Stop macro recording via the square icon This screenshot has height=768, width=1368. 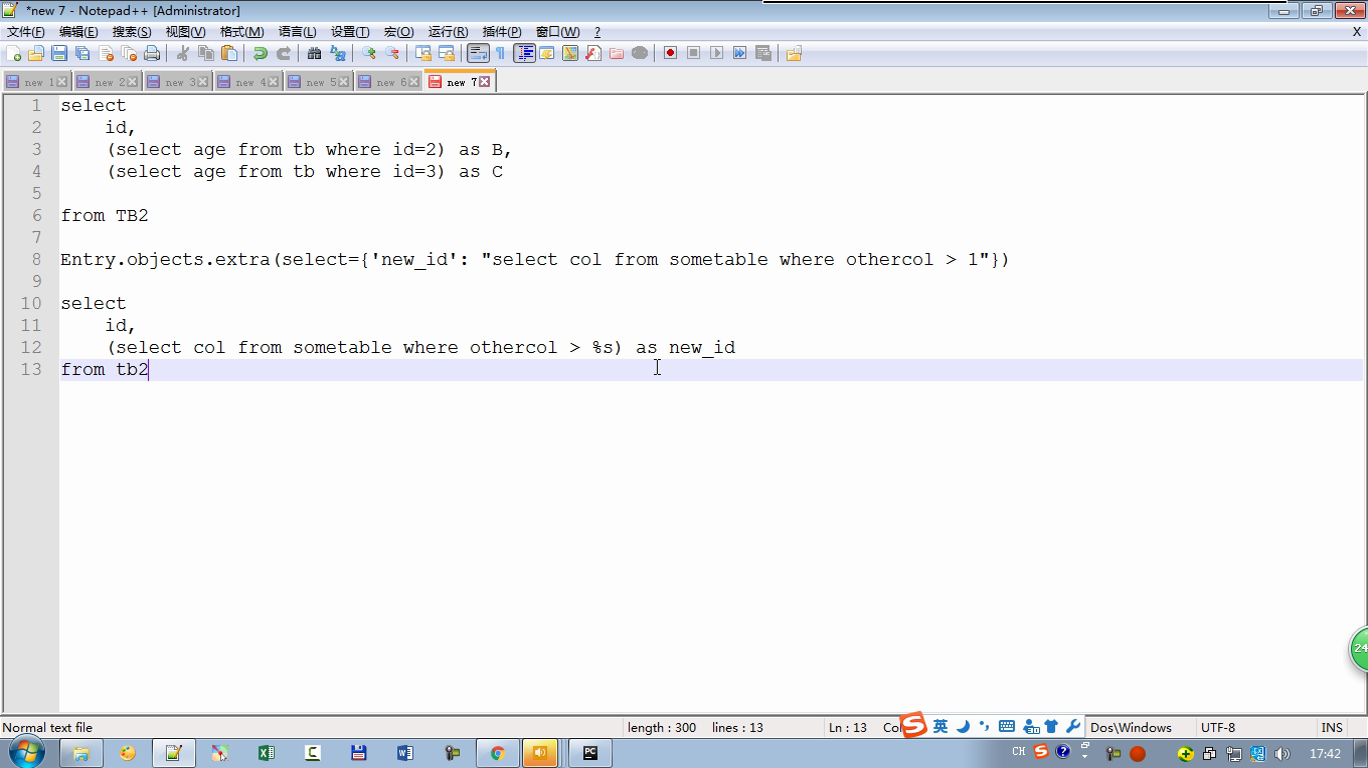(x=693, y=53)
